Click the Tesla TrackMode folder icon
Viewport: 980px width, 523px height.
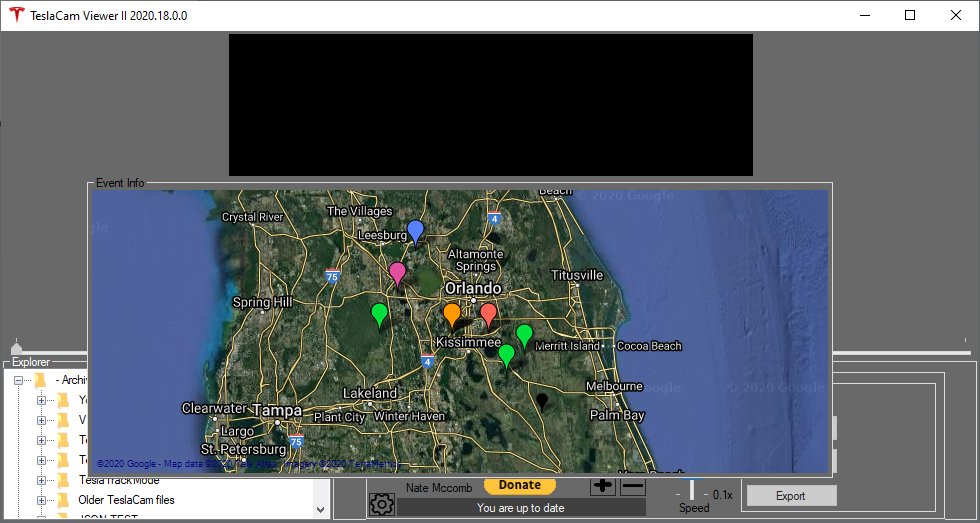click(62, 480)
